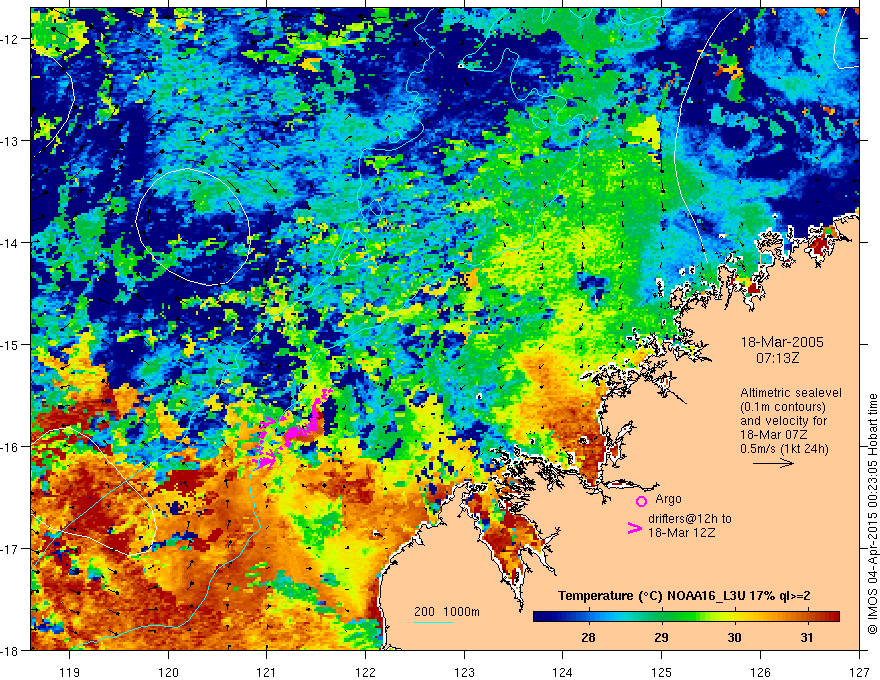The image size is (880, 680).
Task: Click the magenta Argo circle legend symbol
Action: point(641,501)
